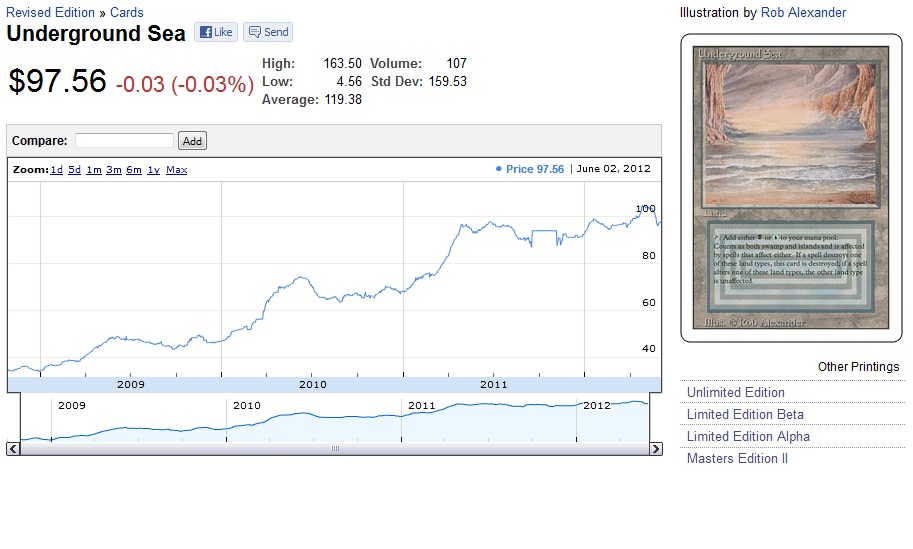Set chart zoom to 5d

[x=75, y=170]
